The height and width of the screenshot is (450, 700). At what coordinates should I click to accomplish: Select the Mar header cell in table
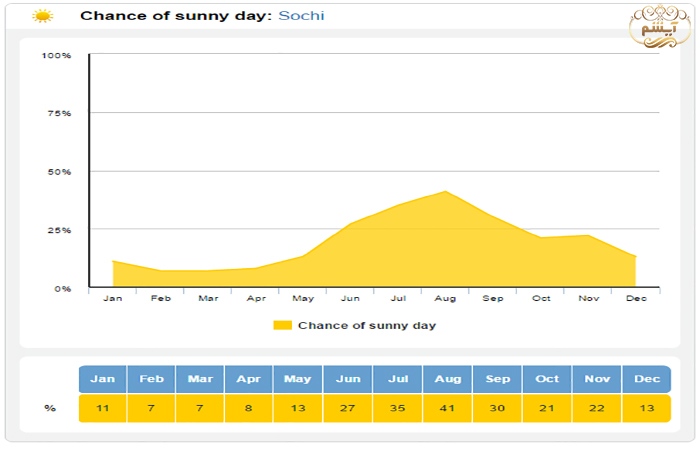click(x=200, y=379)
